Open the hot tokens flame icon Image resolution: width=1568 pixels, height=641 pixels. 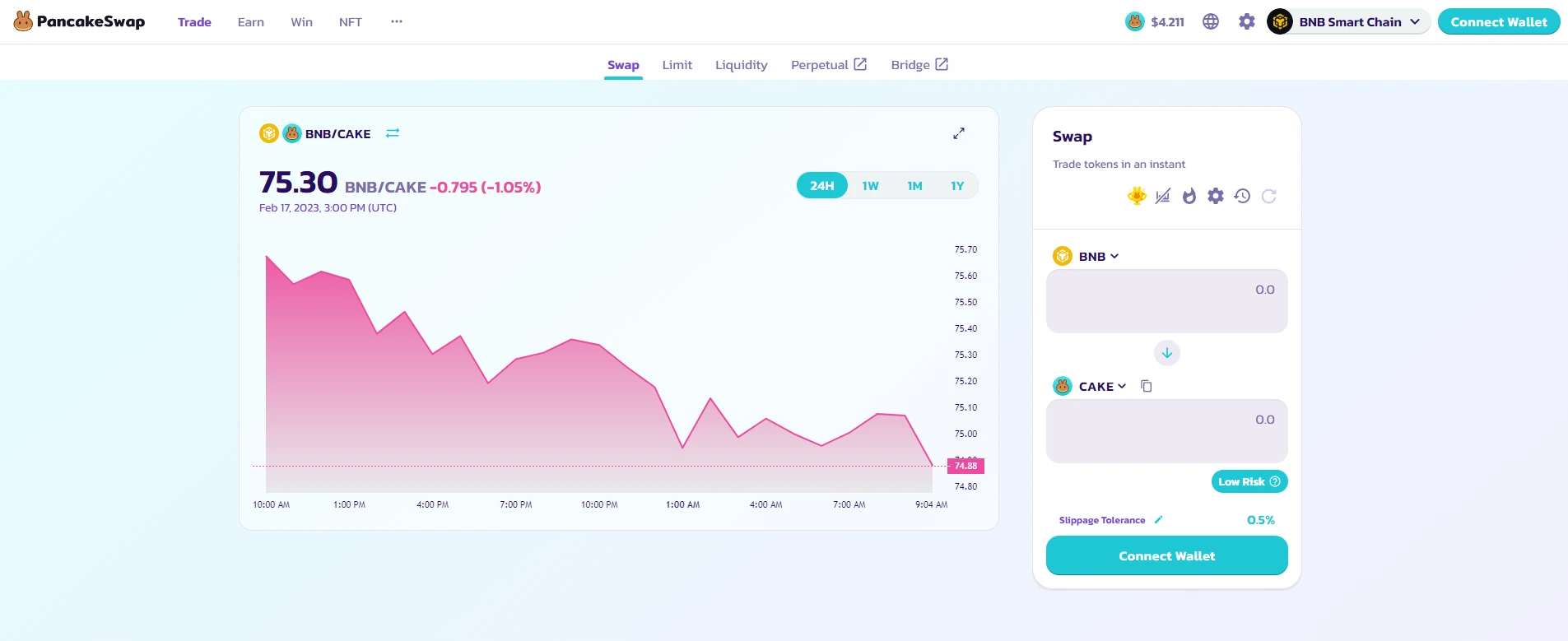(x=1189, y=196)
